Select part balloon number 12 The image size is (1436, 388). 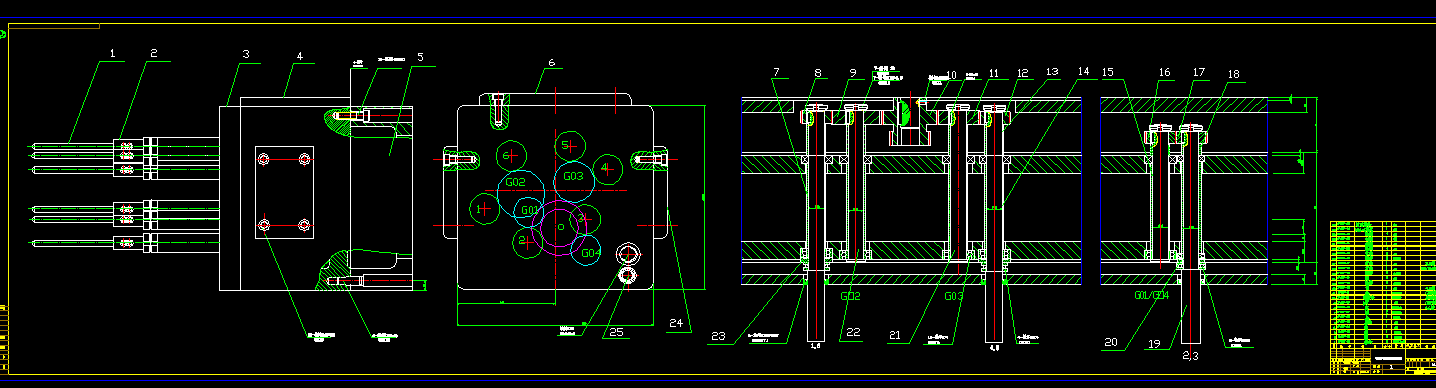click(1022, 73)
